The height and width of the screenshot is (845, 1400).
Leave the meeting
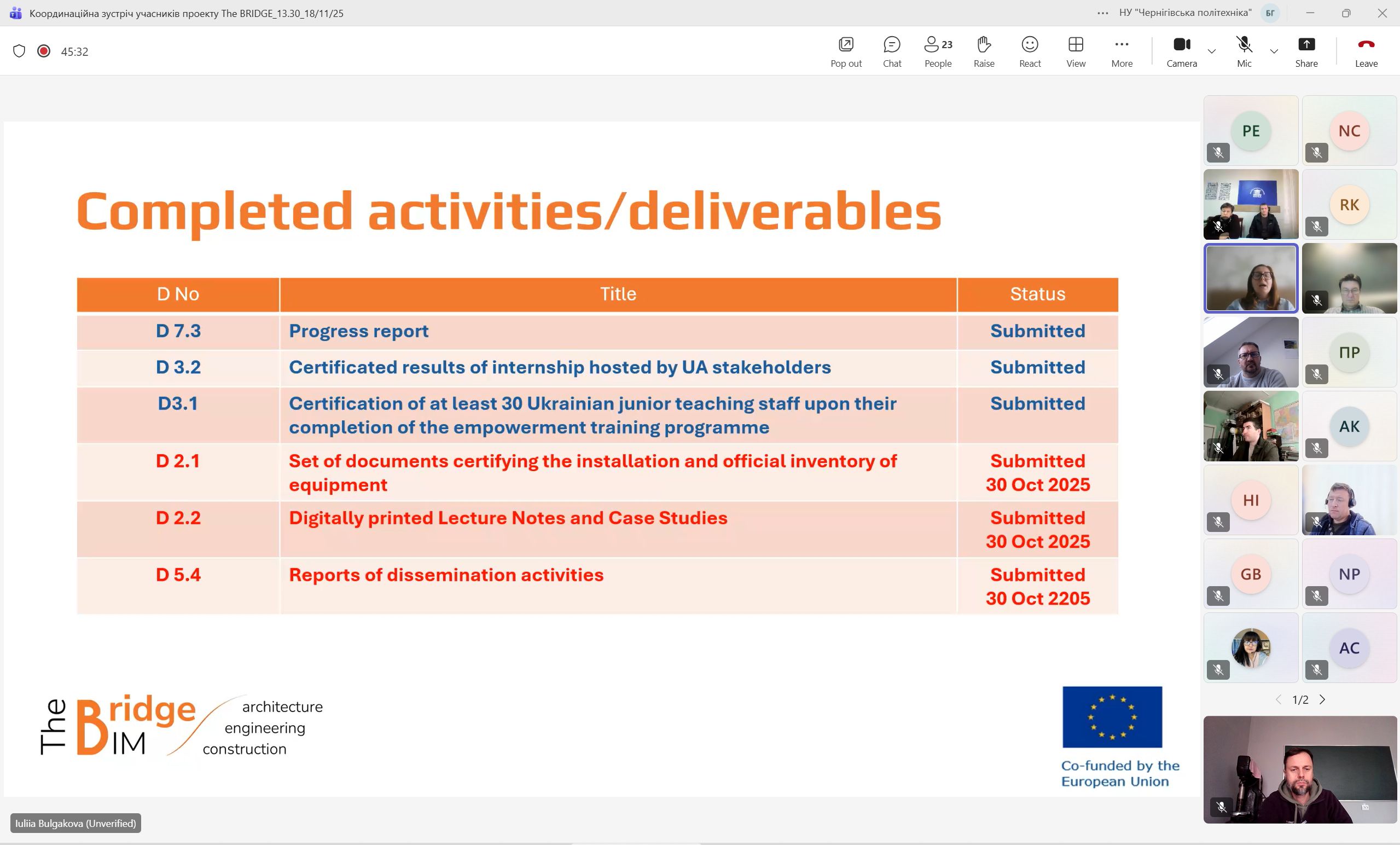(1366, 50)
